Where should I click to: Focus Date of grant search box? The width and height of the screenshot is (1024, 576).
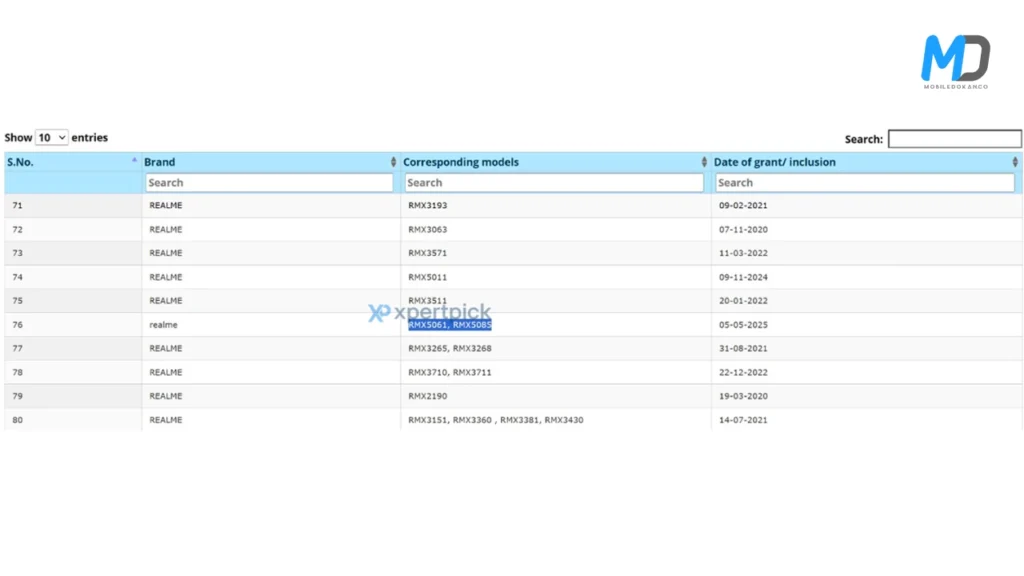tap(864, 183)
